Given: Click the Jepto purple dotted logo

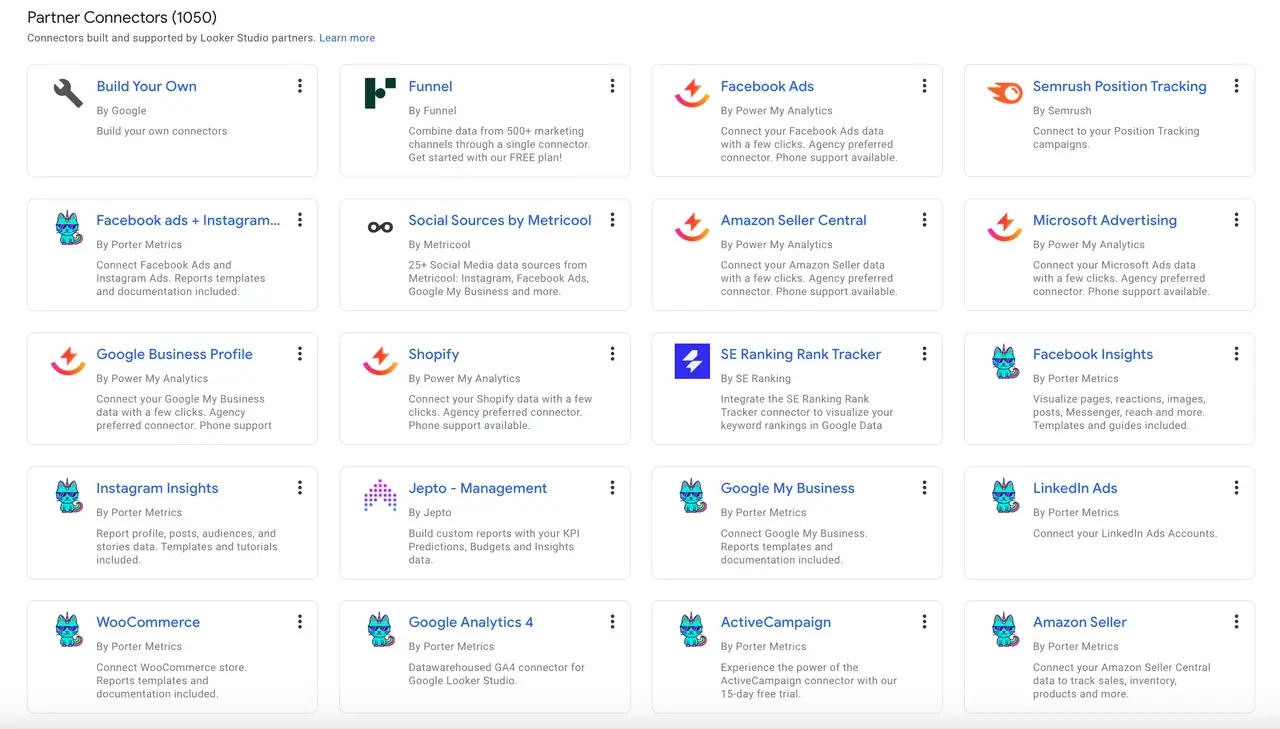Looking at the screenshot, I should pyautogui.click(x=380, y=495).
